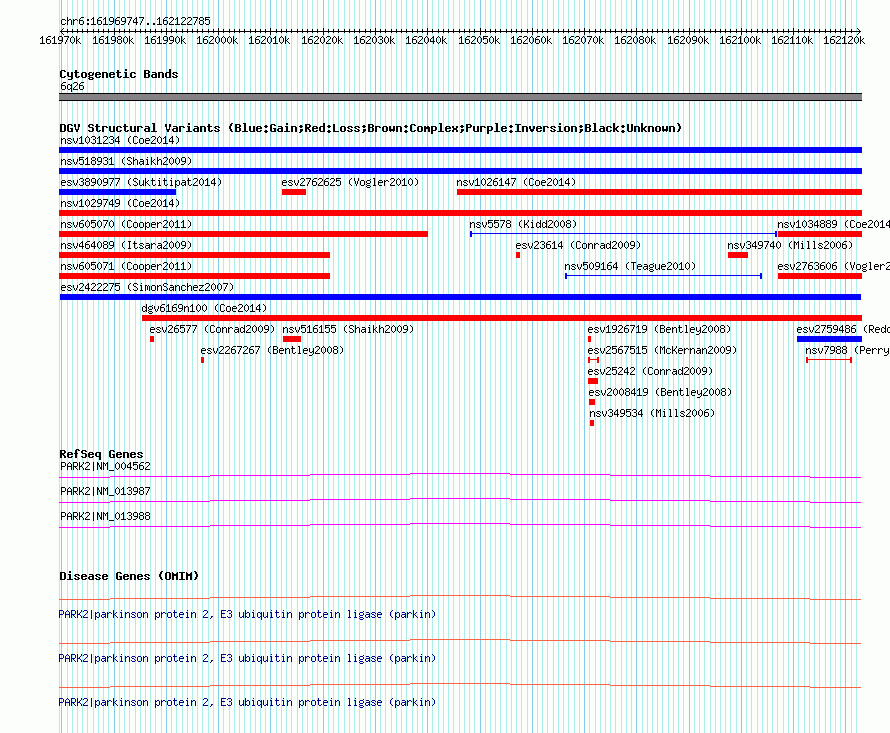
Task: Click the Cytogenetic Bands track title
Action: [119, 74]
